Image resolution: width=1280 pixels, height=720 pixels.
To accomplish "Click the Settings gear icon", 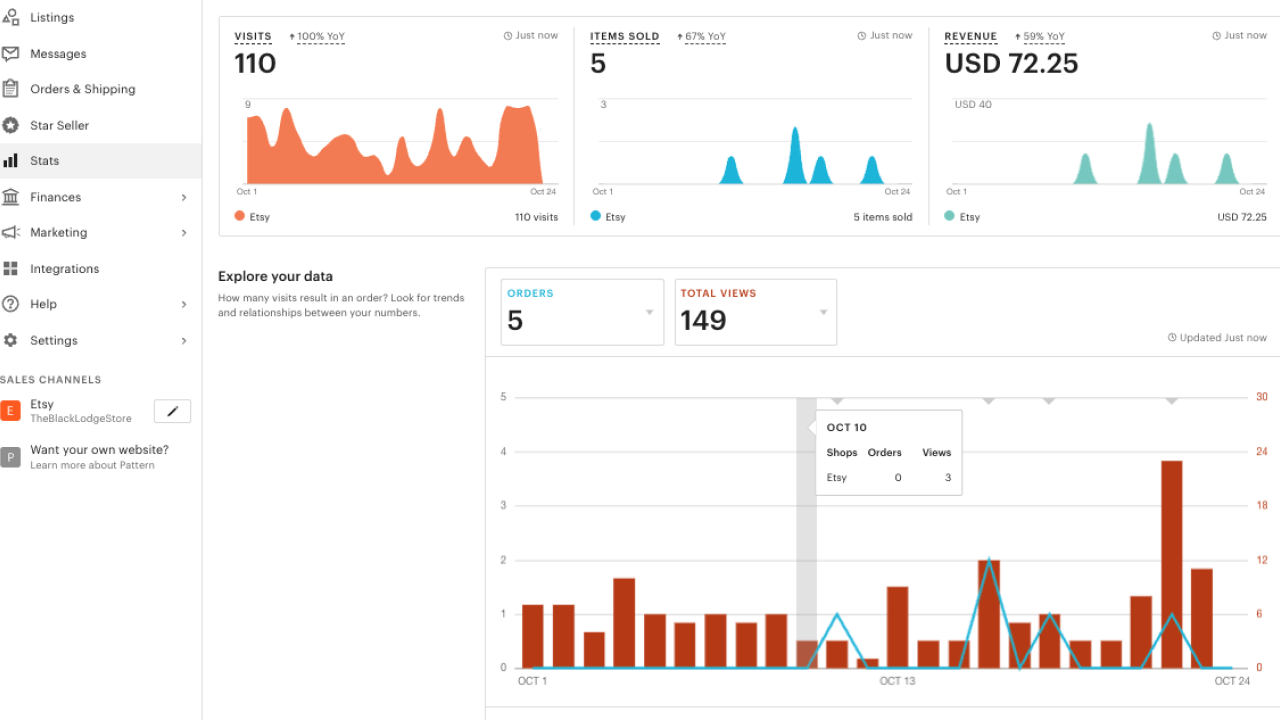I will click(x=11, y=340).
